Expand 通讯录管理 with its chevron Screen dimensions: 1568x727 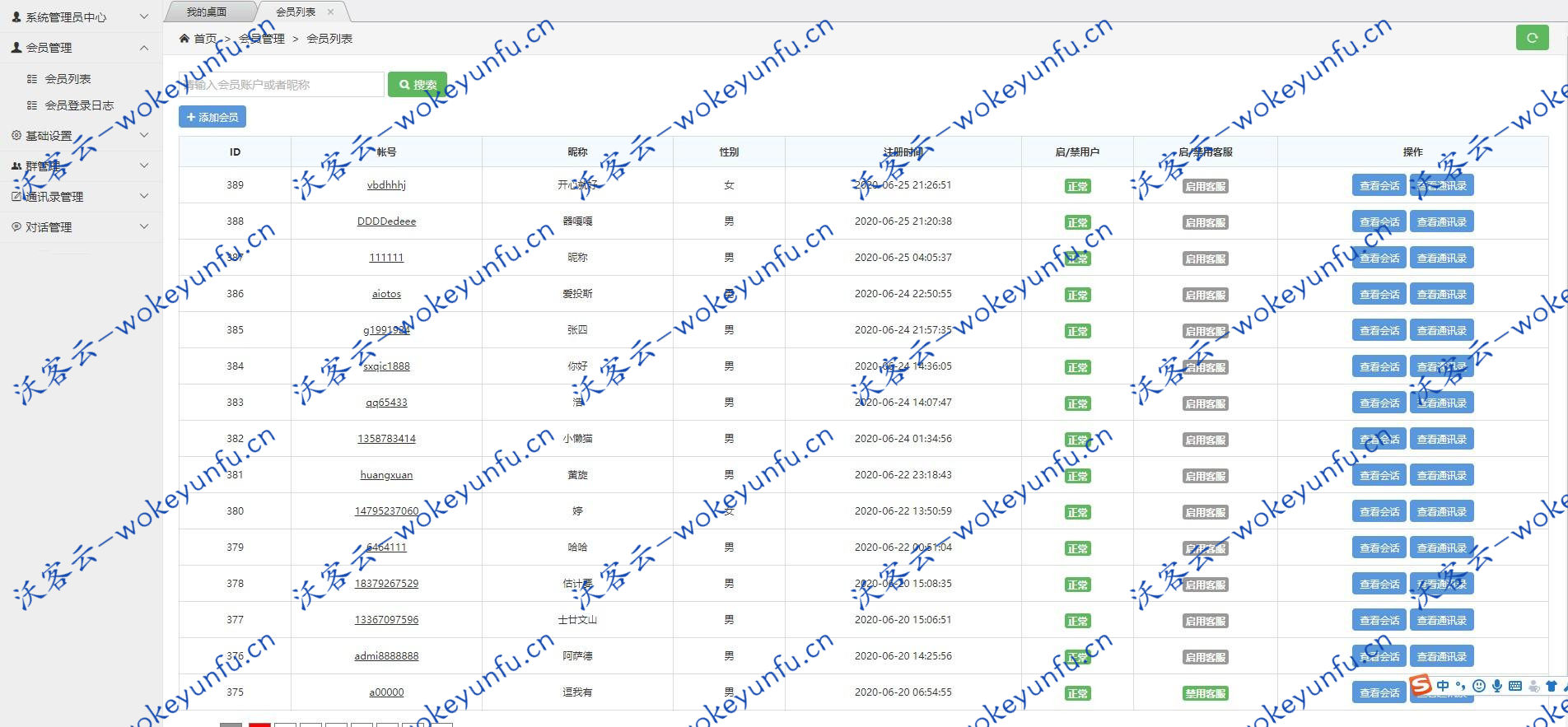[144, 196]
